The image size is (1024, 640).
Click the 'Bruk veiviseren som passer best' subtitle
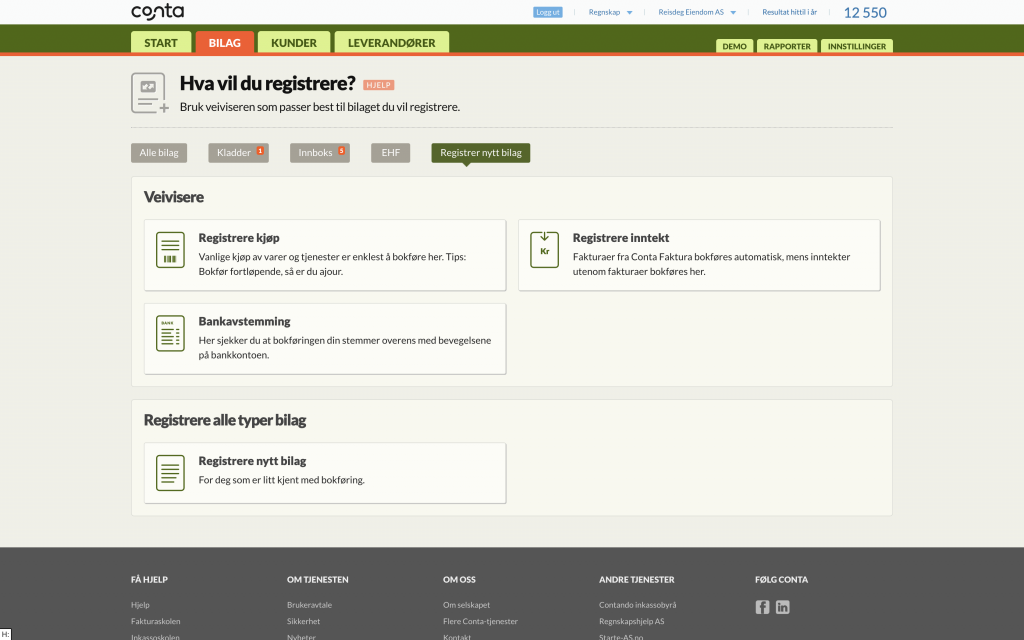point(320,107)
